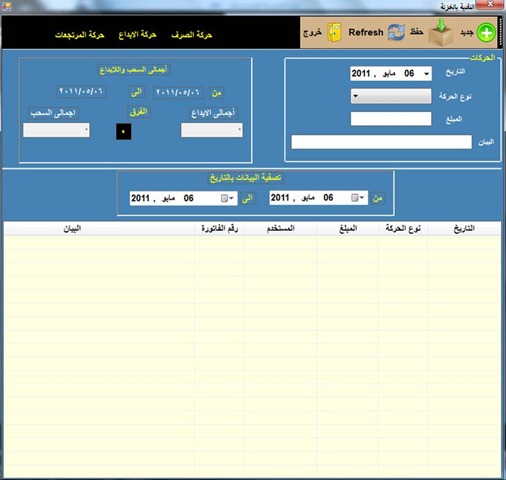Expand the نوع الحركة combo box
This screenshot has width=506, height=480.
coord(391,96)
